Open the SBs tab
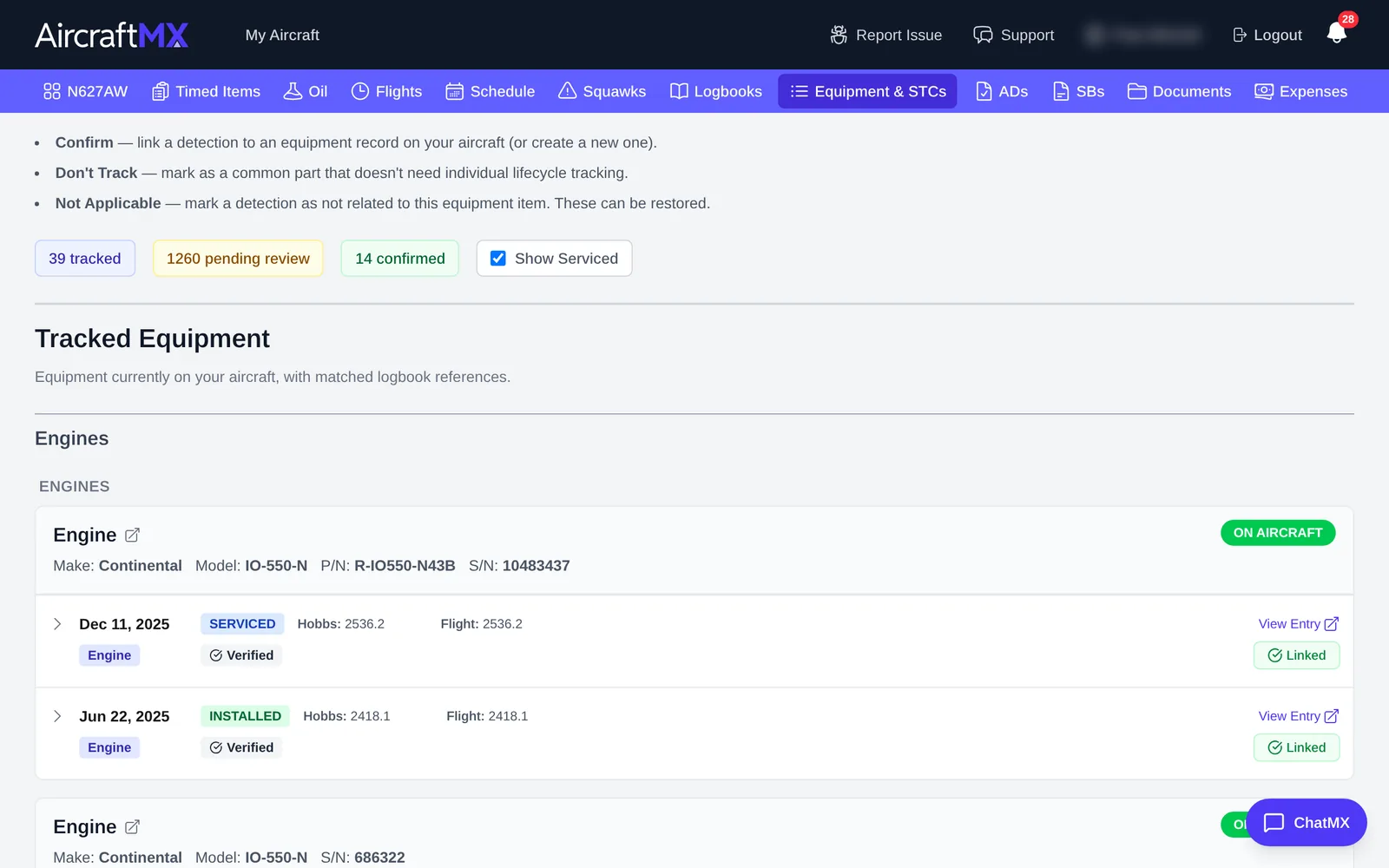This screenshot has width=1389, height=868. tap(1078, 91)
